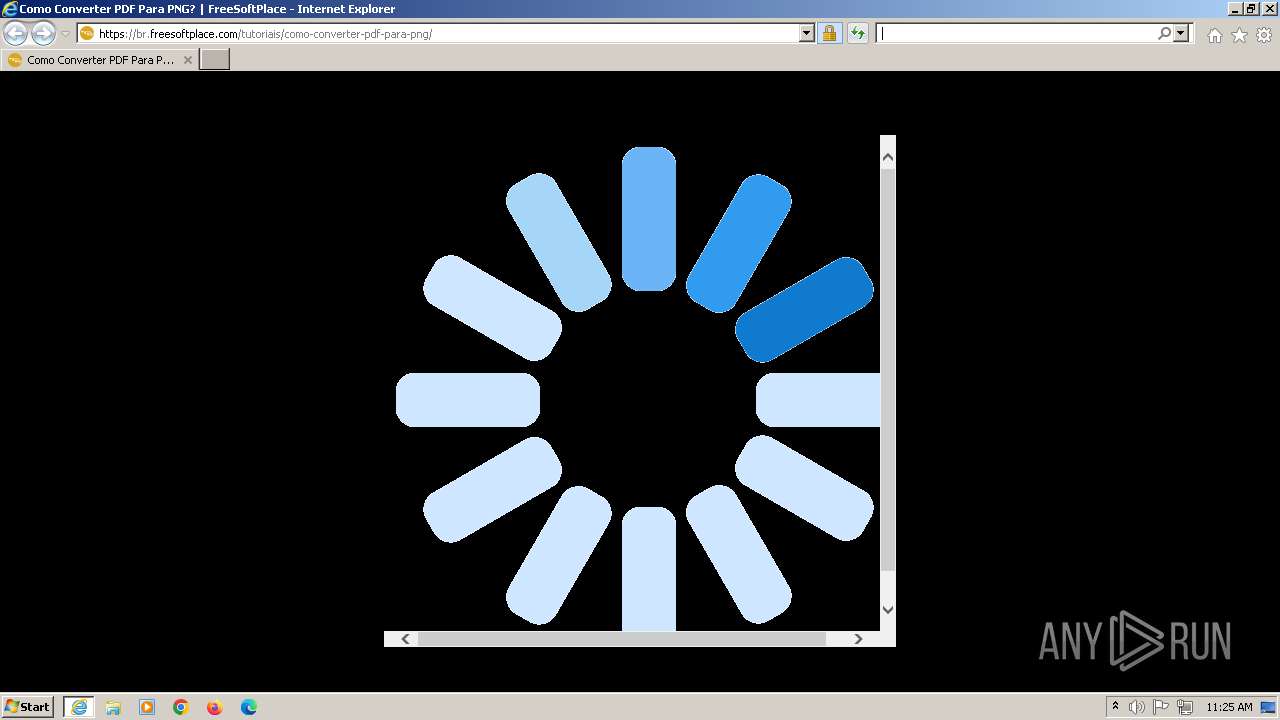
Task: Click the Internet Explorer title bar icon
Action: [x=10, y=9]
